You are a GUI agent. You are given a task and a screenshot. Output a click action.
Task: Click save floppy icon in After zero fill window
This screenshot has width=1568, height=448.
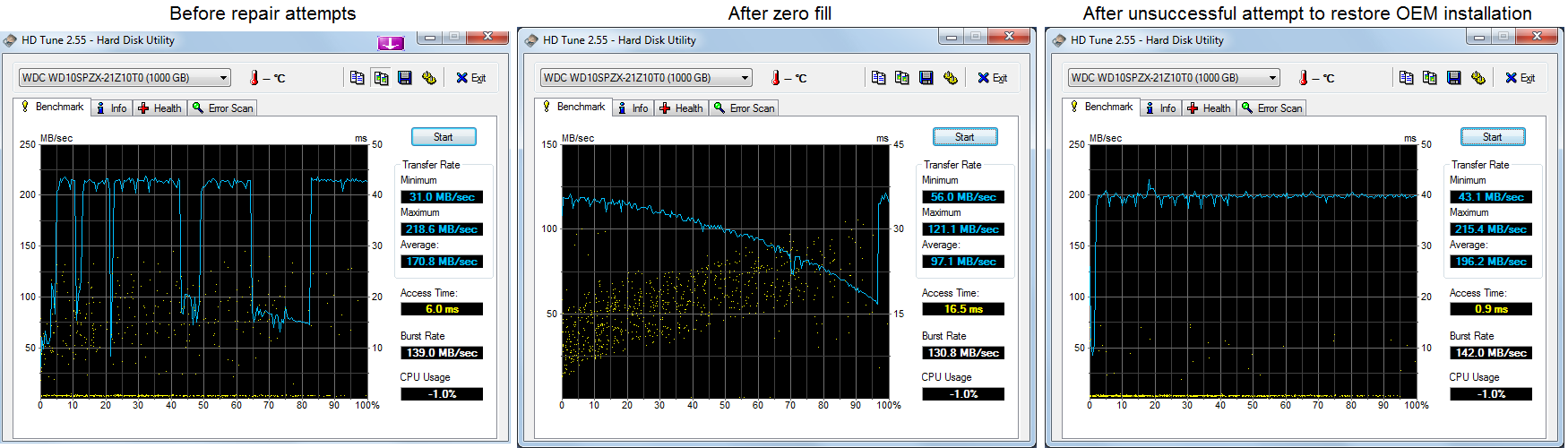pyautogui.click(x=926, y=78)
